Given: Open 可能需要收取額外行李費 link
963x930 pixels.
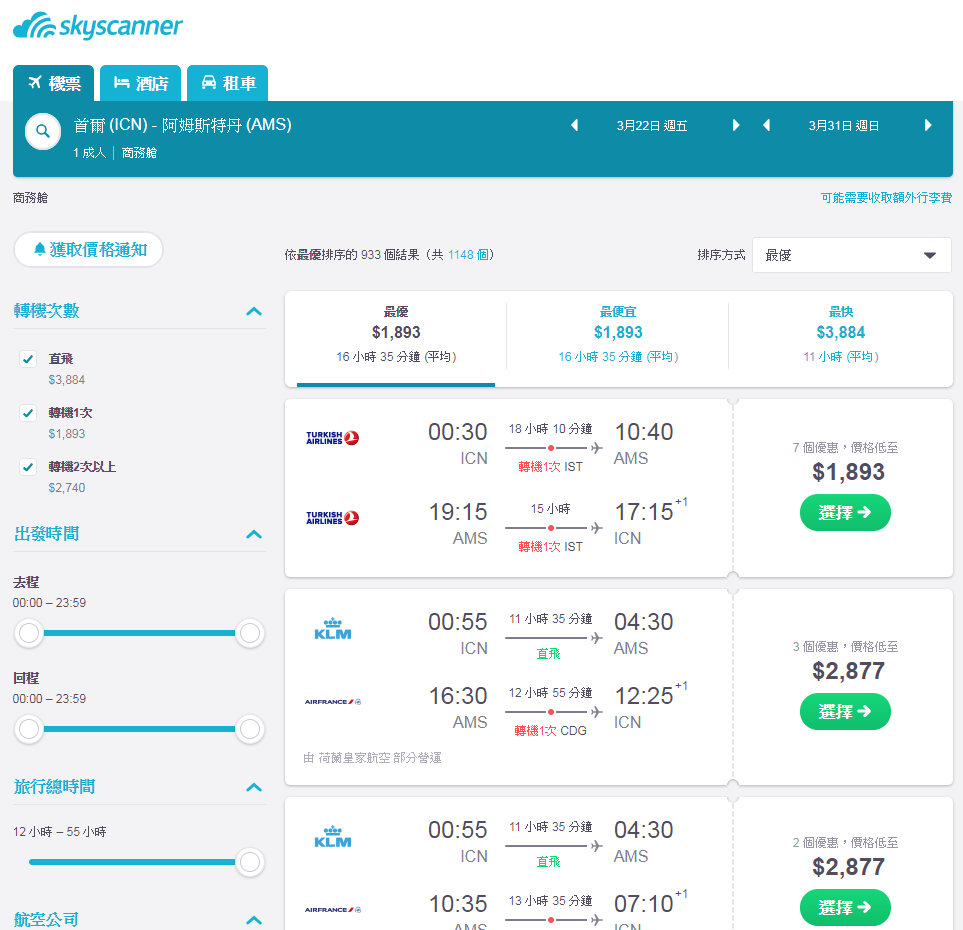Looking at the screenshot, I should point(886,198).
